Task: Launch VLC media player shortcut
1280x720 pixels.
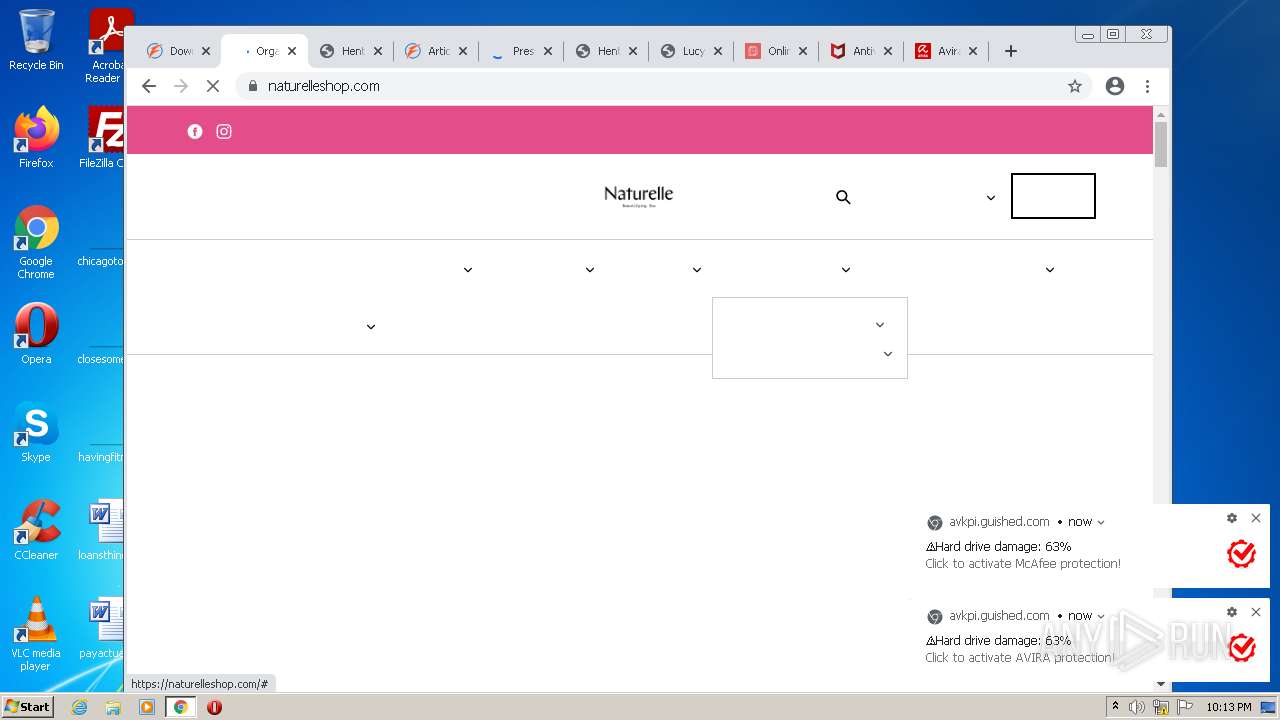Action: (36, 634)
